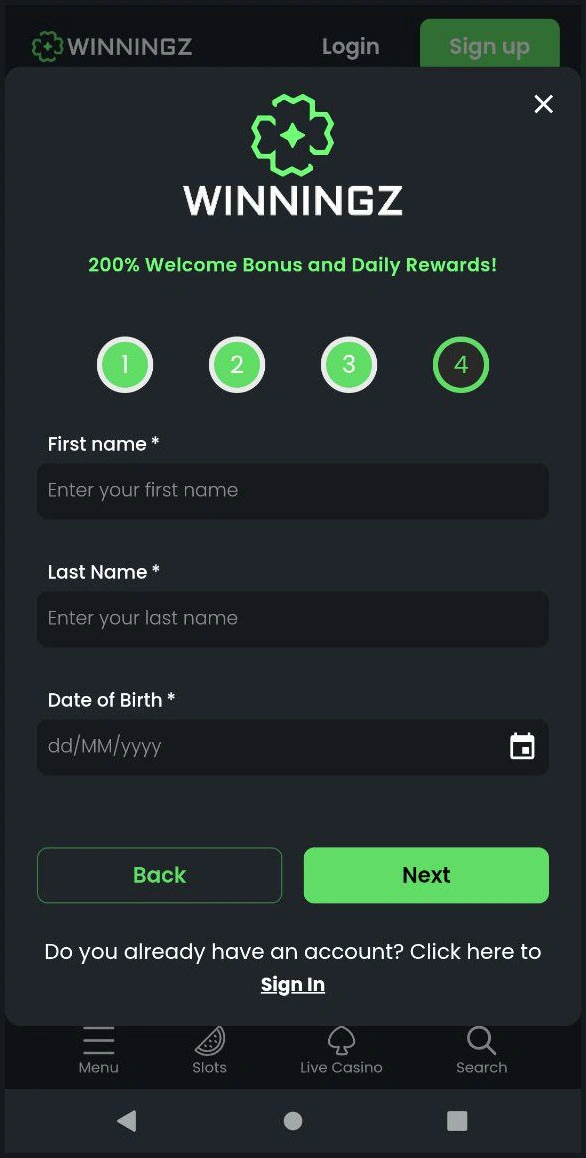This screenshot has width=586, height=1158.
Task: Open the Sign In link
Action: [x=292, y=984]
